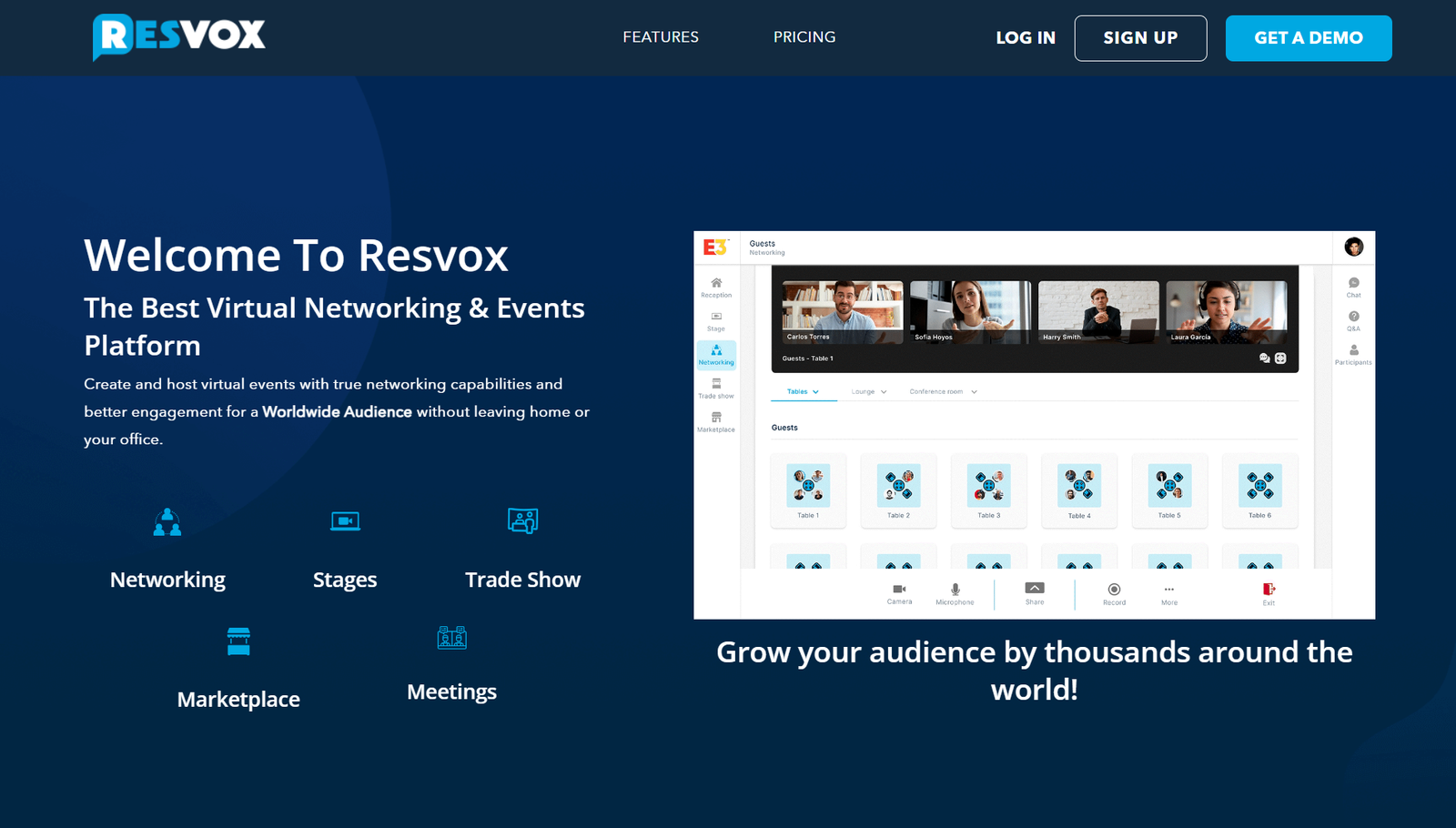Click the user avatar in preview header
The image size is (1456, 828).
point(1354,247)
